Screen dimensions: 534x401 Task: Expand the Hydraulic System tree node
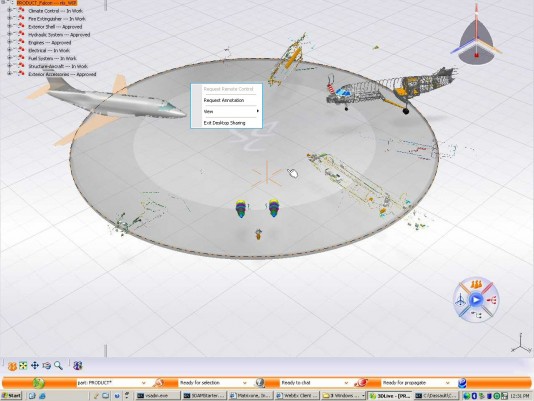(x=10, y=33)
